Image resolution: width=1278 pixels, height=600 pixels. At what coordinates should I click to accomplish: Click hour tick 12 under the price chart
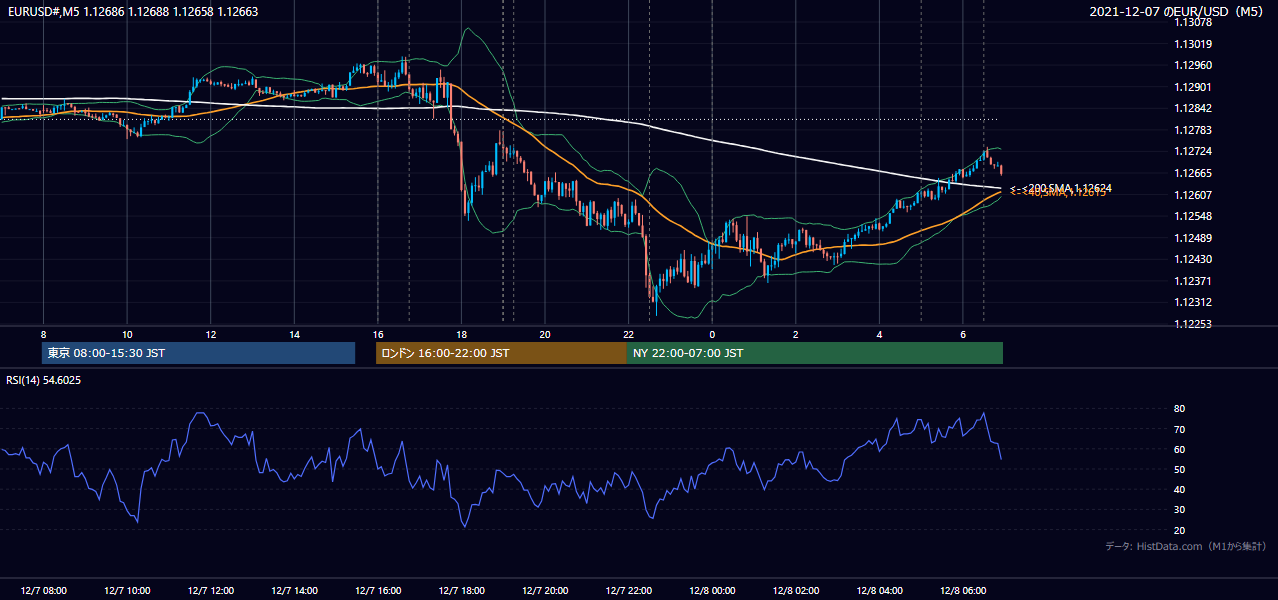tap(210, 334)
